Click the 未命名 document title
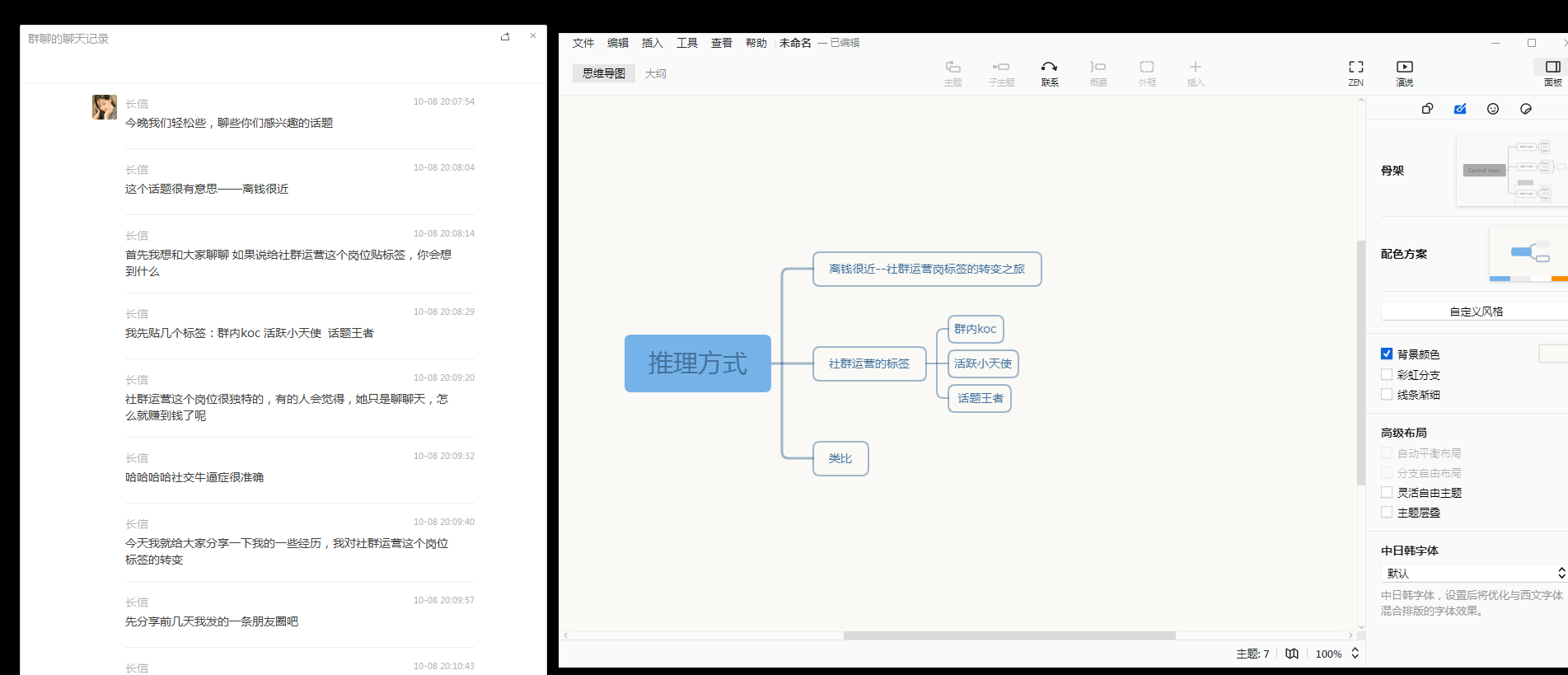This screenshot has height=675, width=1568. tap(795, 43)
